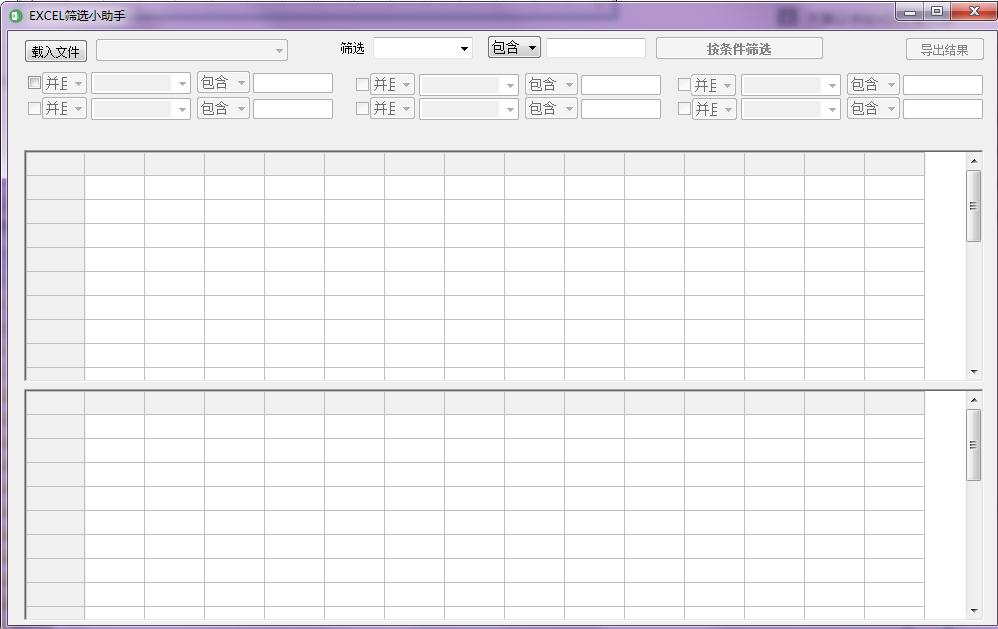The height and width of the screenshot is (629, 998).
Task: Click the EXCEL筛选小助手 app icon in title bar
Action: pos(15,15)
